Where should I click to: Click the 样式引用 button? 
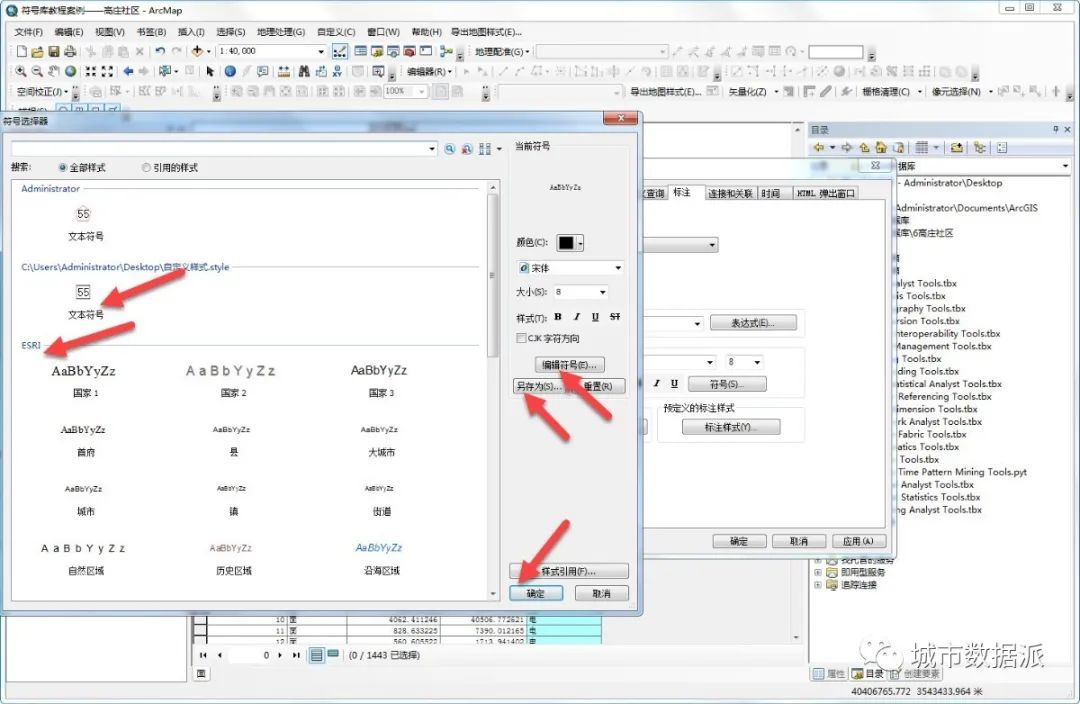tap(569, 571)
